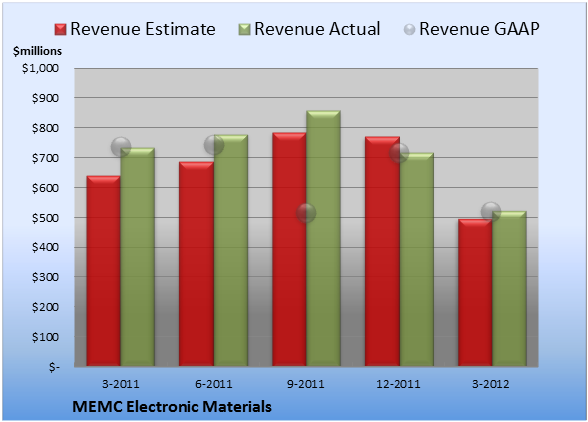588x422 pixels.
Task: Click the $millions axis unit label
Action: click(37, 51)
